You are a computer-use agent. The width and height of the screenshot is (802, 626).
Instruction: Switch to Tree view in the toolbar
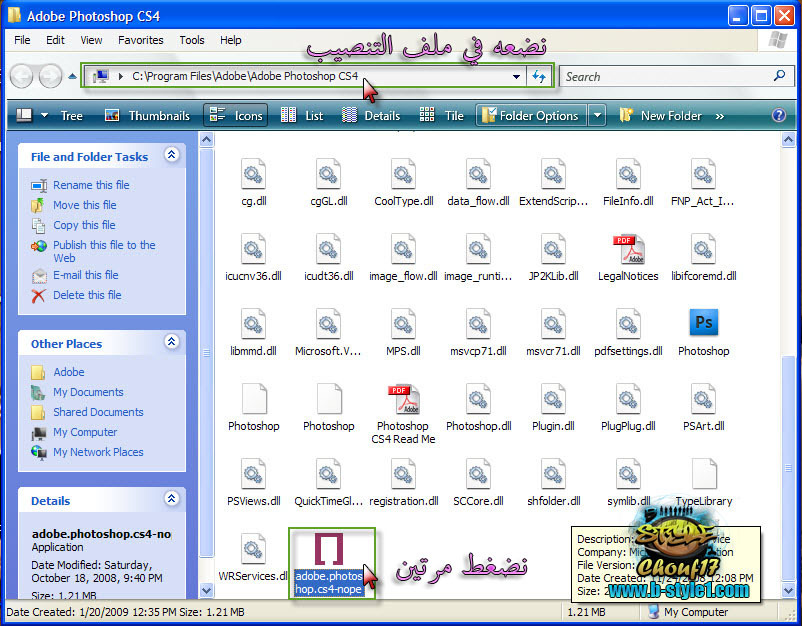click(72, 116)
